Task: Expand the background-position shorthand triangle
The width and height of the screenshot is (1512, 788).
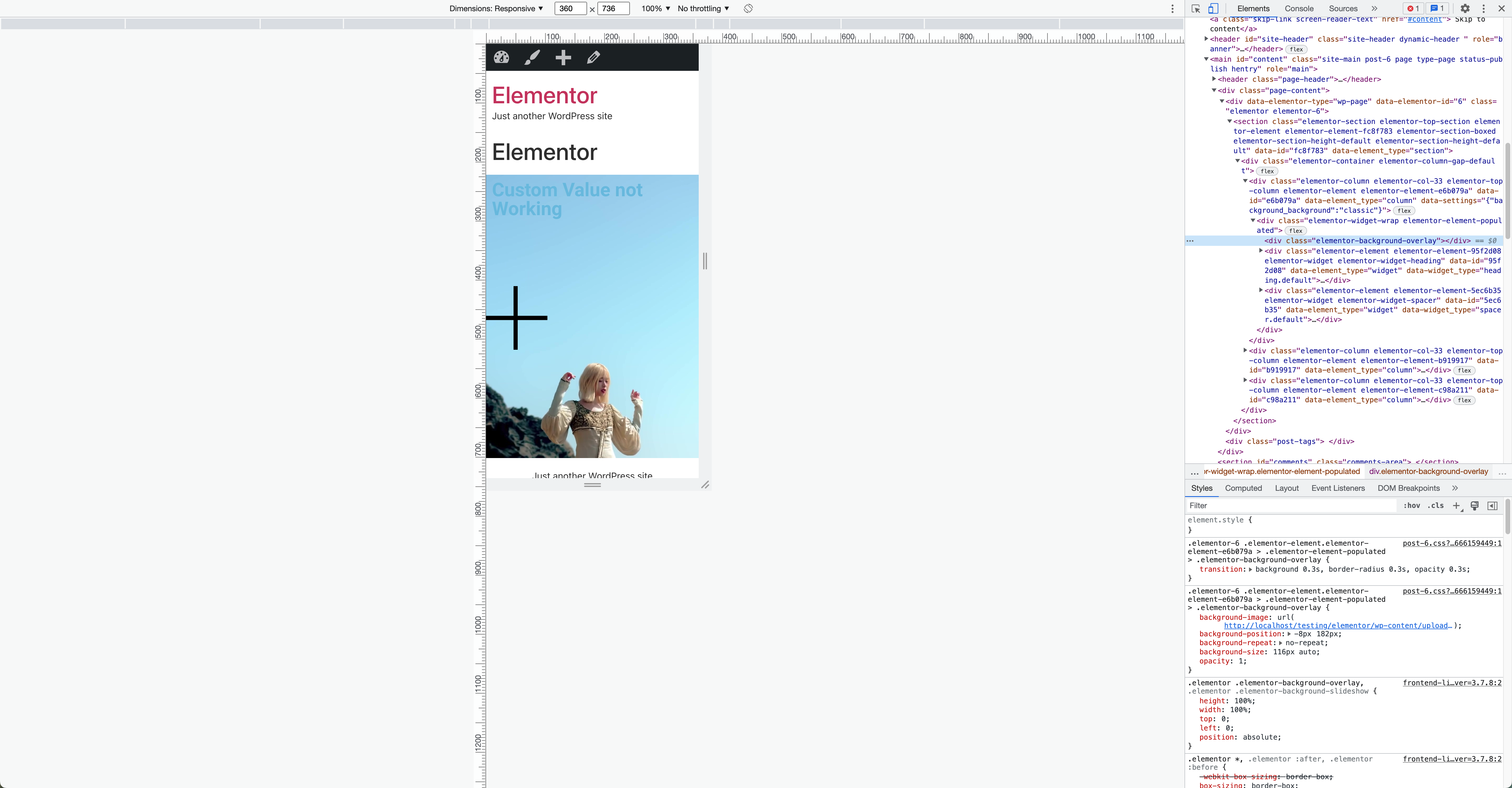Action: [x=1290, y=634]
